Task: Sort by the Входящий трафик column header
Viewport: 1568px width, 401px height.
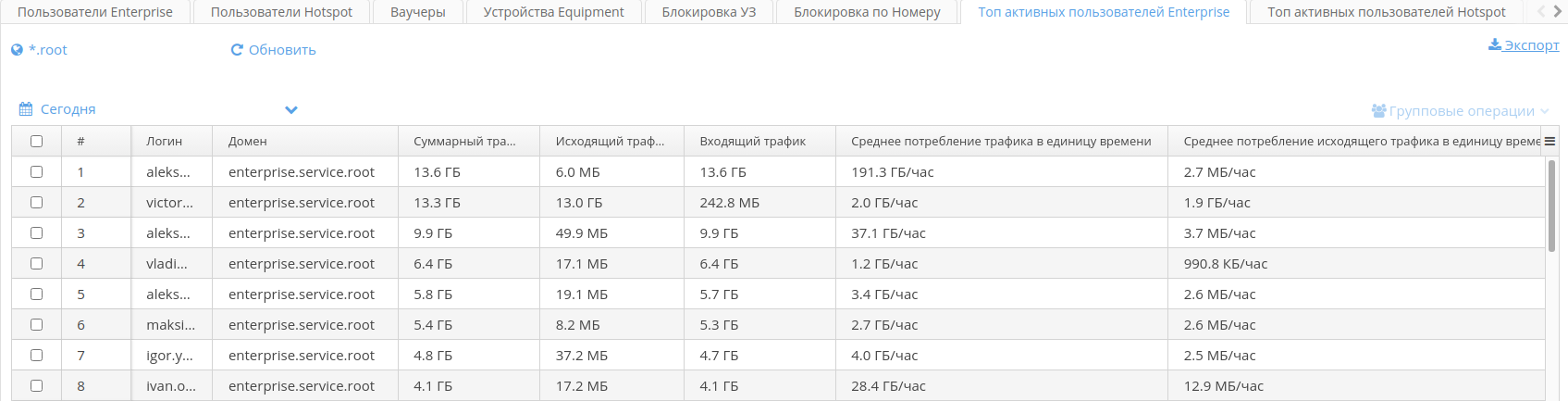Action: [x=752, y=142]
